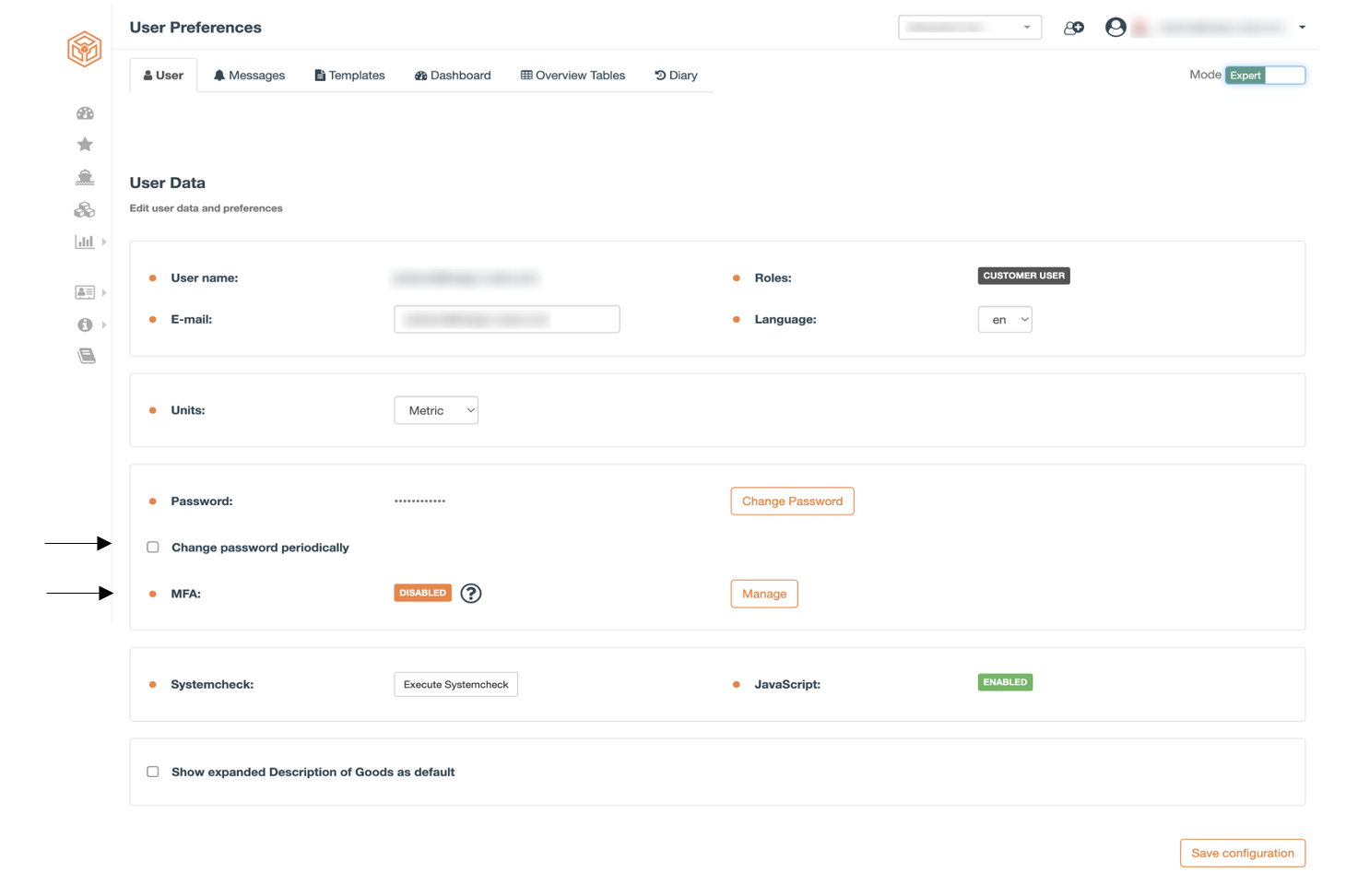Click 'Edit user data and preferences' text

coord(206,208)
